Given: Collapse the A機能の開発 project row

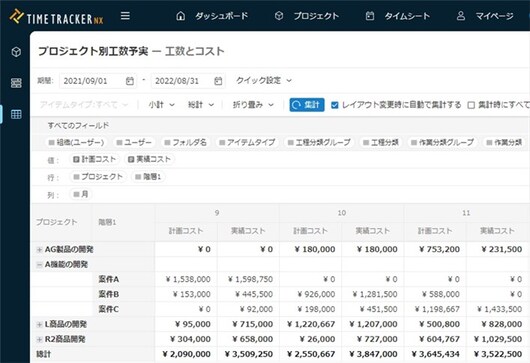Looking at the screenshot, I should 40,265.
